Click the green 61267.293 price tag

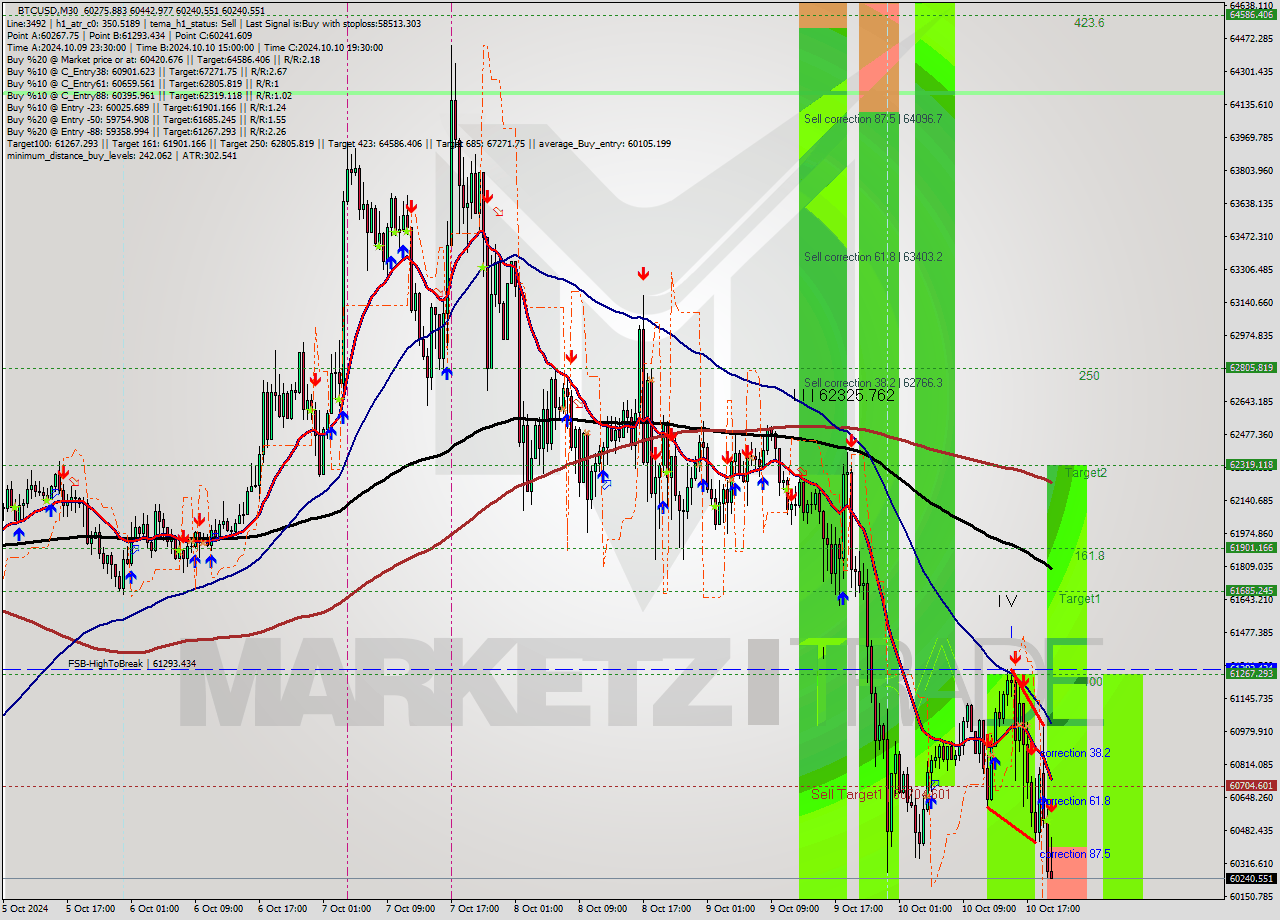(1251, 674)
